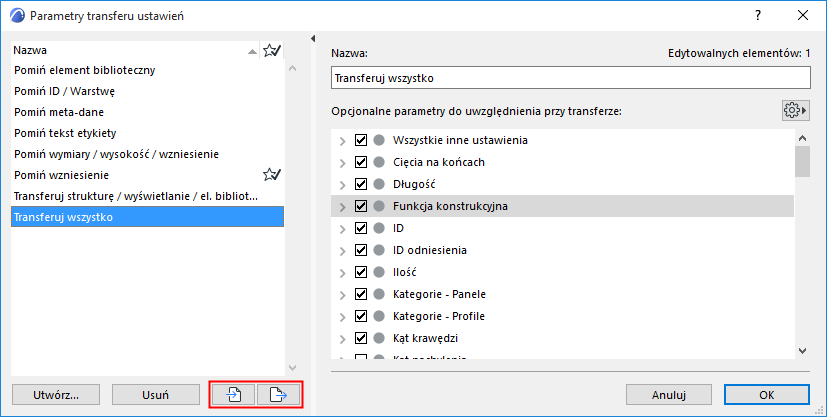
Task: Click the export settings icon button
Action: (279, 395)
